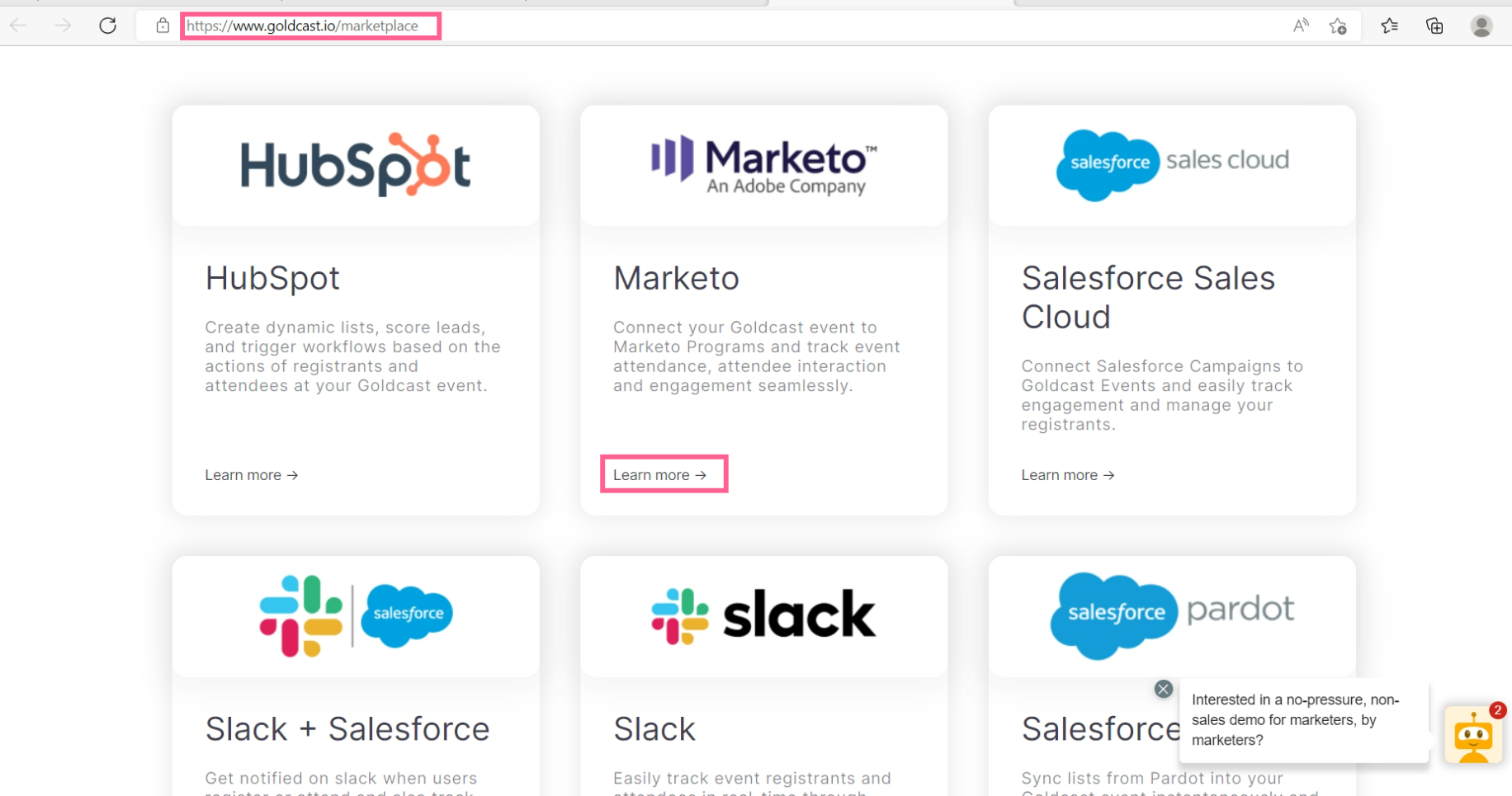Screen dimensions: 1512x796
Task: Click the user profile avatar icon
Action: click(x=1481, y=26)
